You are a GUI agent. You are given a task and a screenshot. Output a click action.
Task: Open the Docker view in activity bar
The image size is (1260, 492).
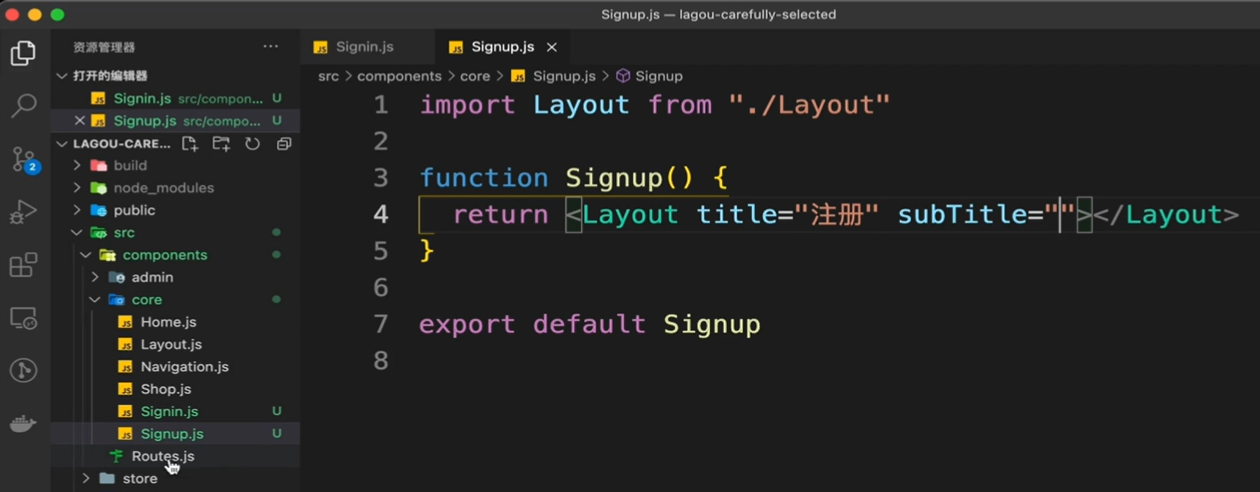coord(23,424)
